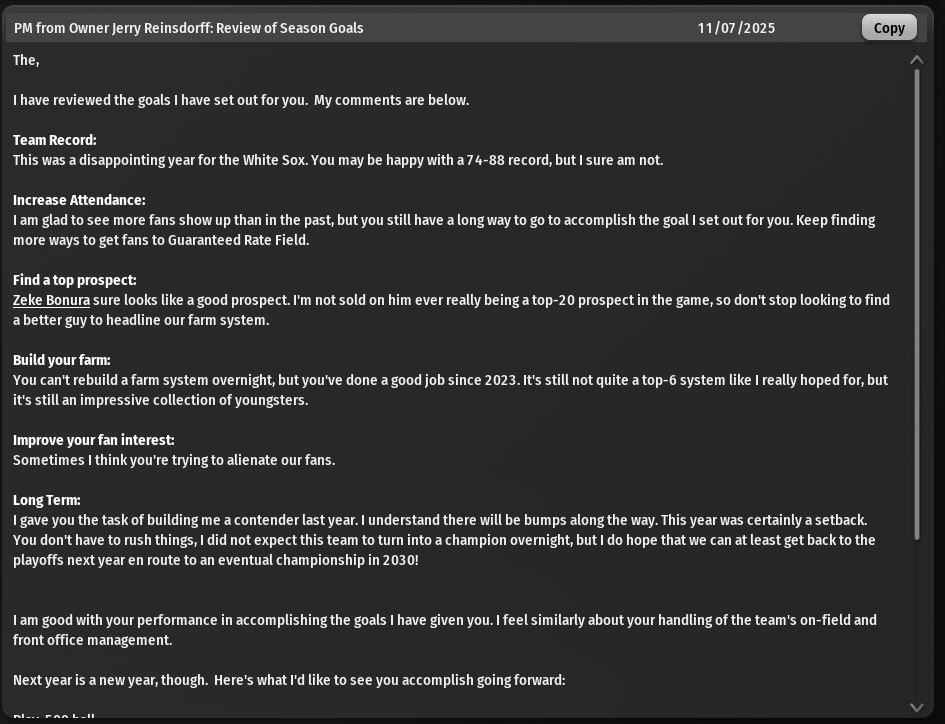Click the 'The,' greeting line
Screen dimensions: 945x724
[x=26, y=60]
